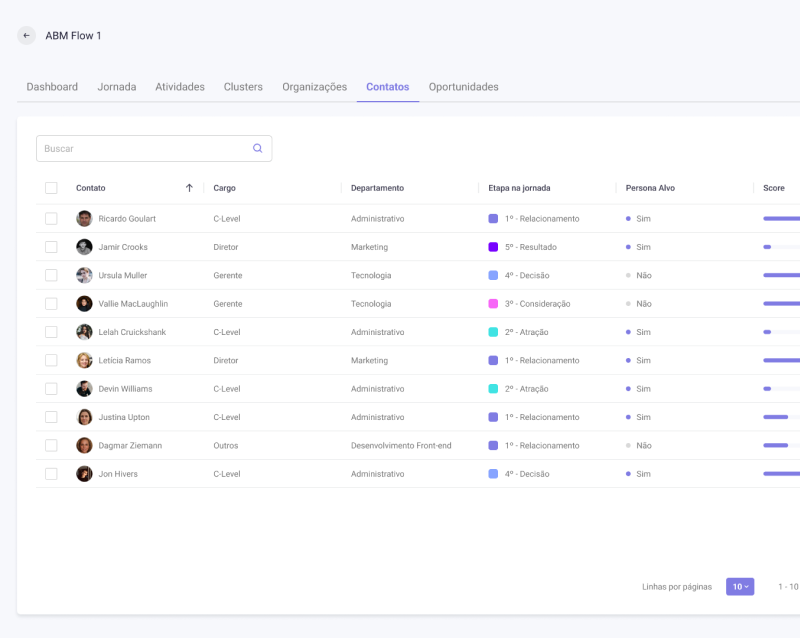
Task: Click Jon Hivers' profile avatar
Action: pos(84,474)
